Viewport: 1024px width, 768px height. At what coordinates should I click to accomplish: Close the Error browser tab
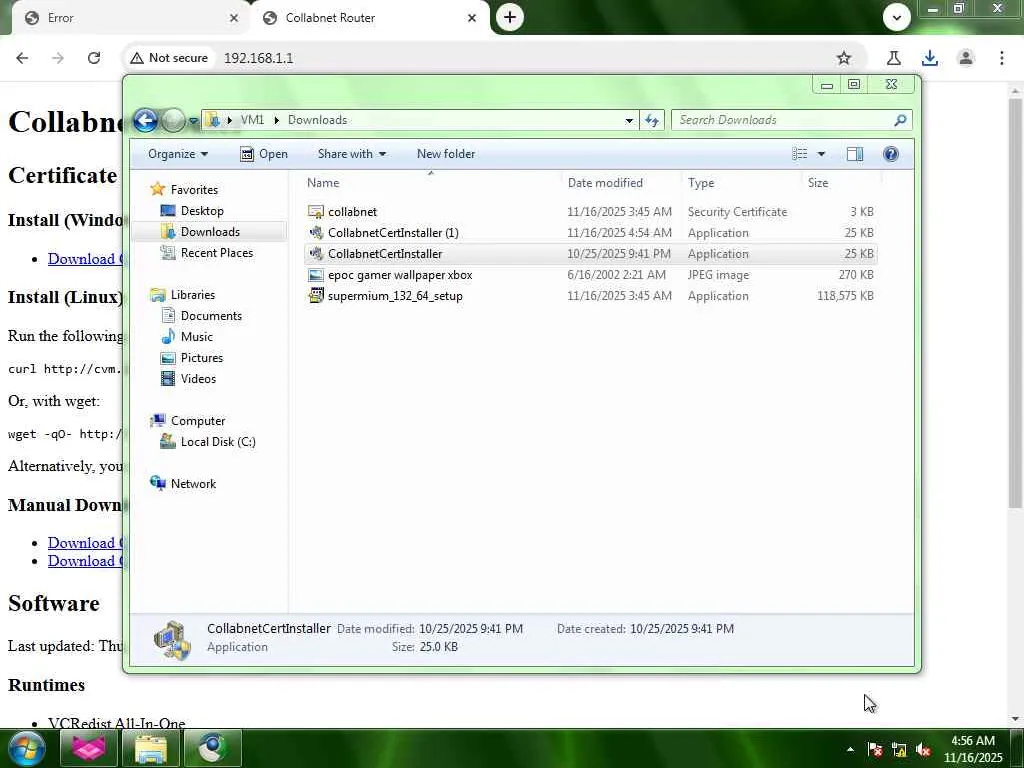(234, 18)
